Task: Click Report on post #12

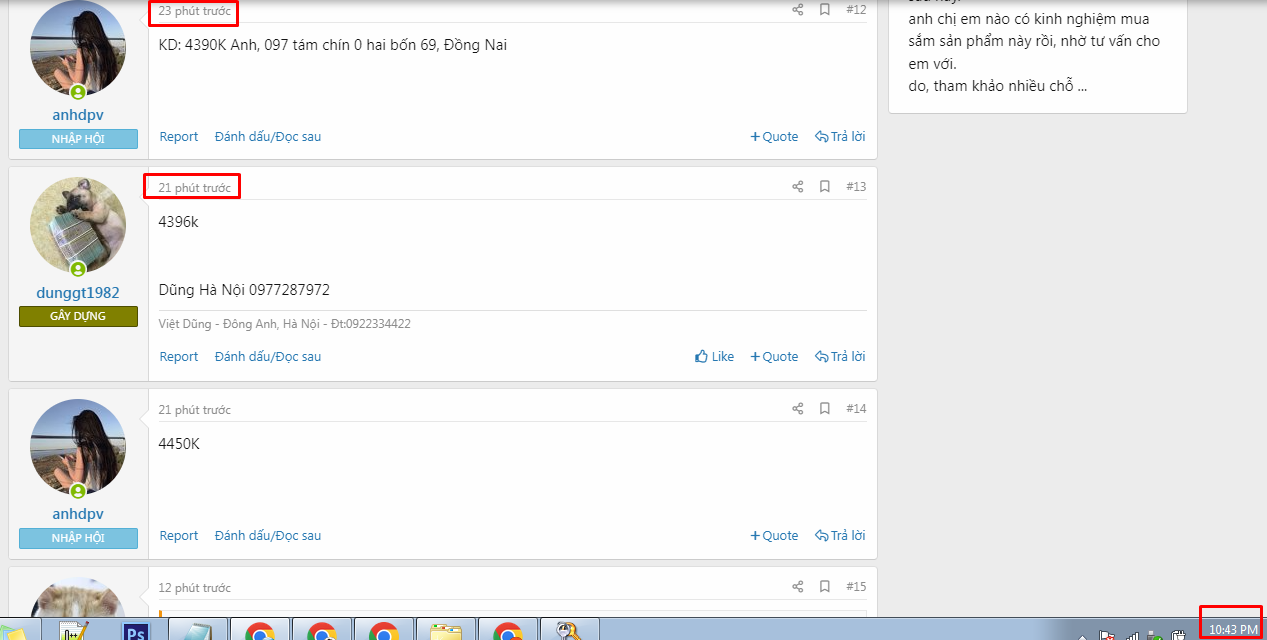Action: [x=179, y=137]
